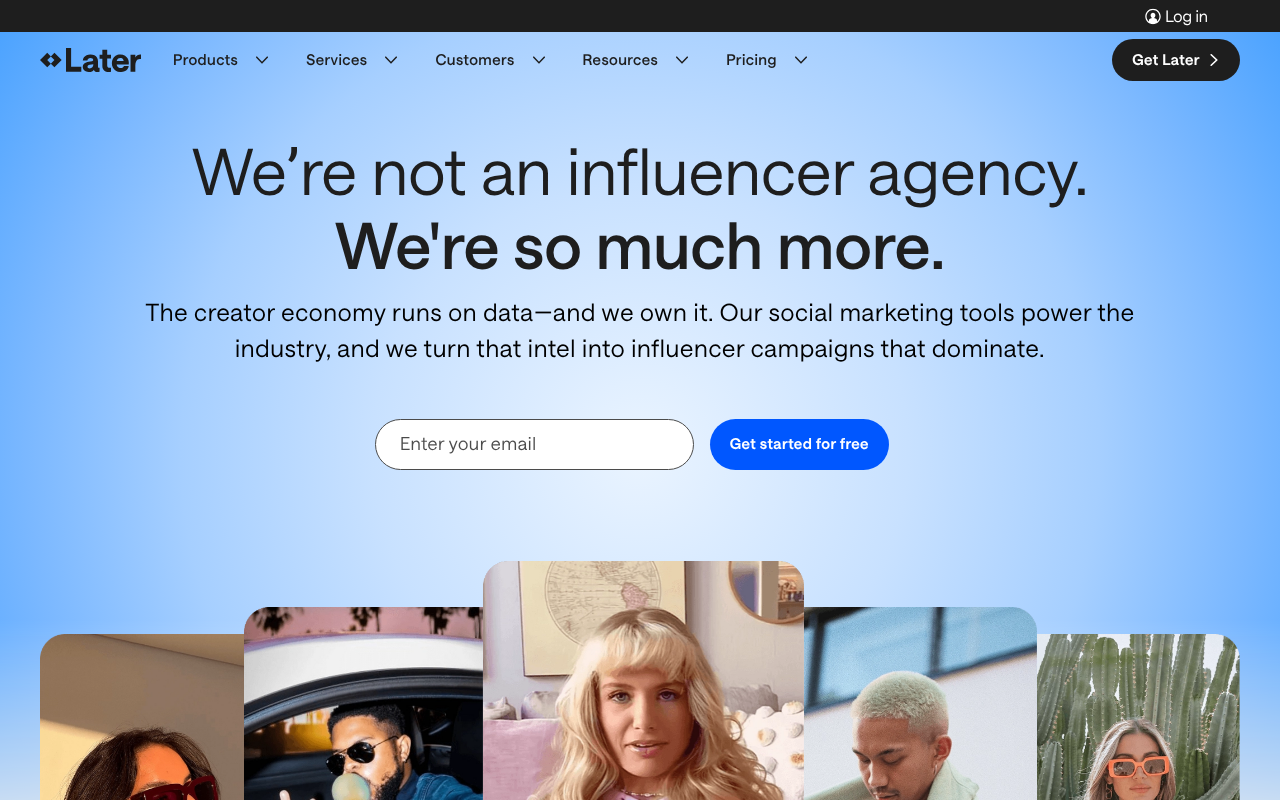Screen dimensions: 1280x800
Task: Click the user profile icon beside Log in
Action: [1153, 16]
